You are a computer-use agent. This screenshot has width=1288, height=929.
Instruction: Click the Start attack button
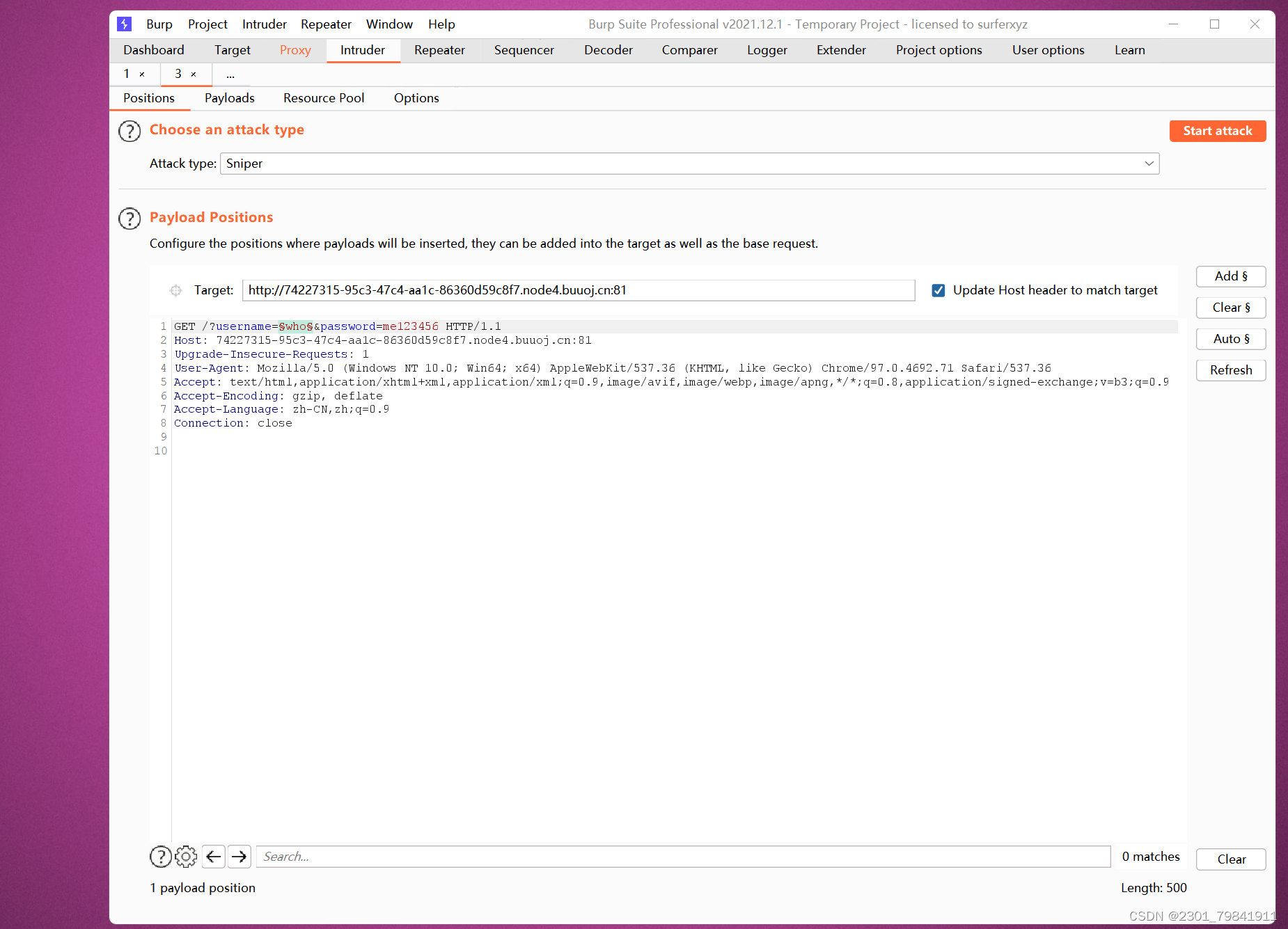point(1217,131)
